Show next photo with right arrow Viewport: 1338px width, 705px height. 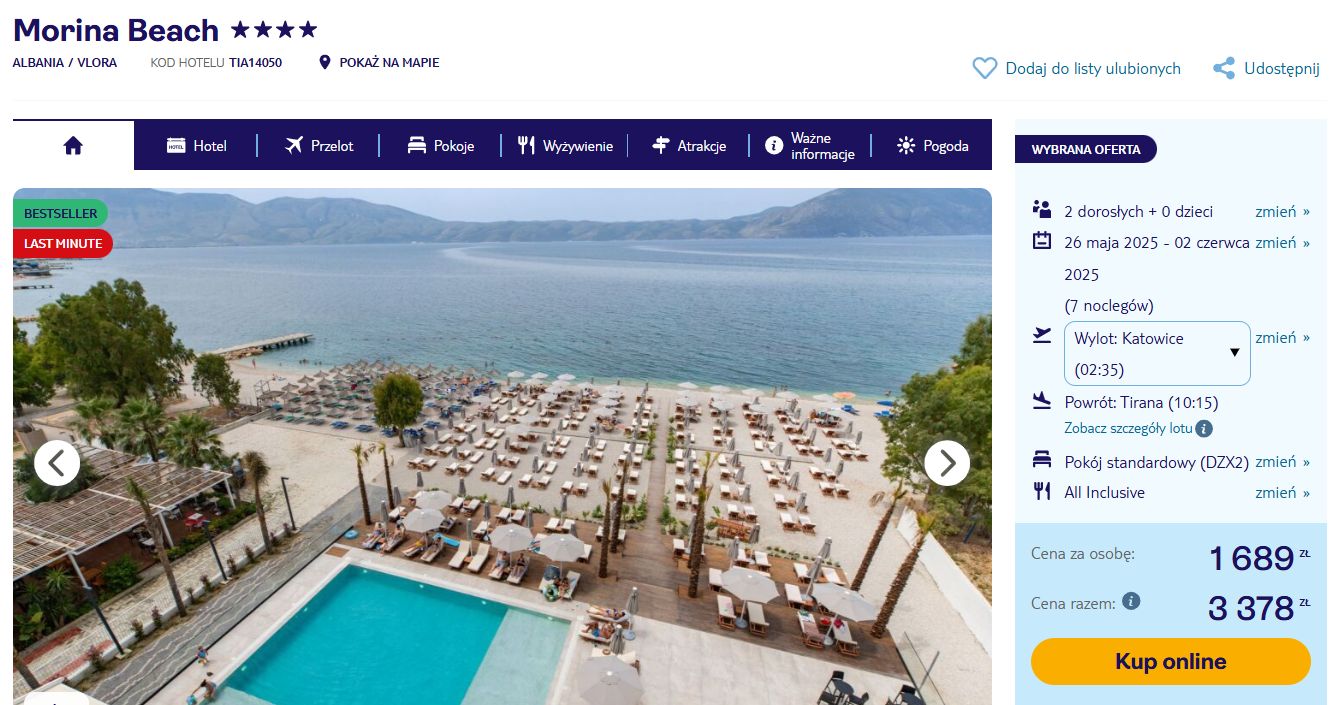click(947, 463)
